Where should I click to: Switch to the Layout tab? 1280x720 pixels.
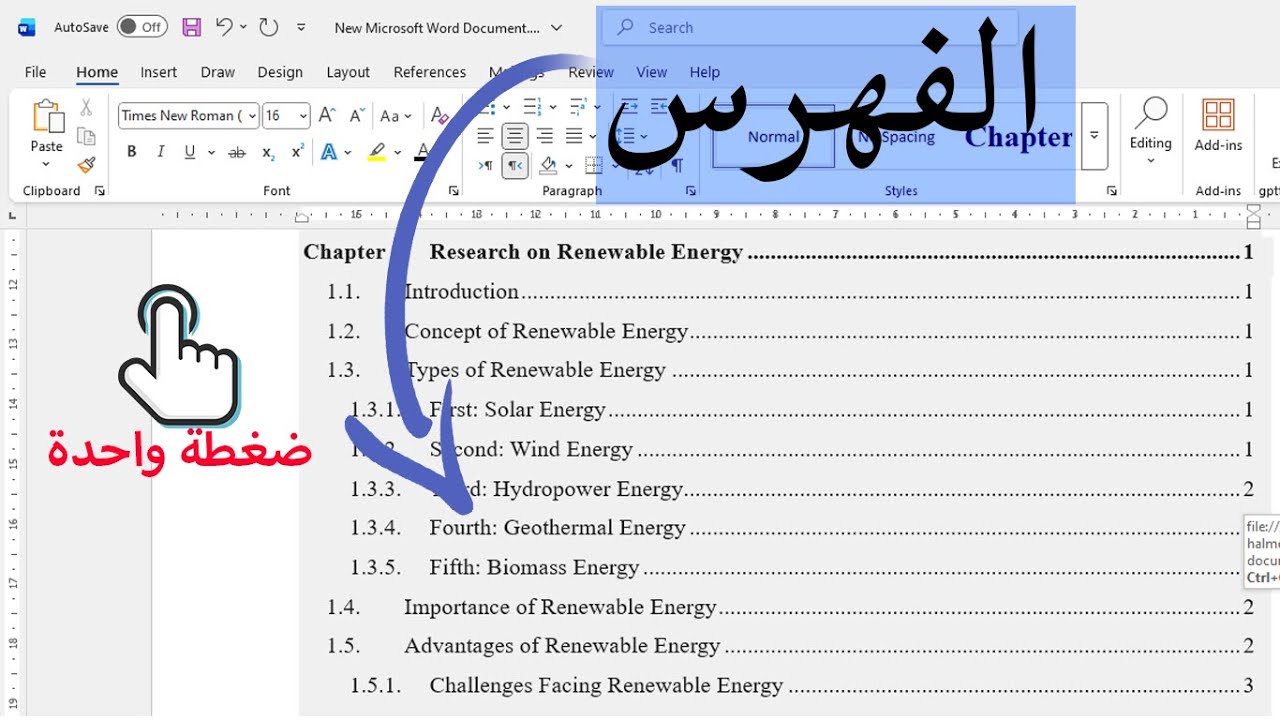pos(348,72)
